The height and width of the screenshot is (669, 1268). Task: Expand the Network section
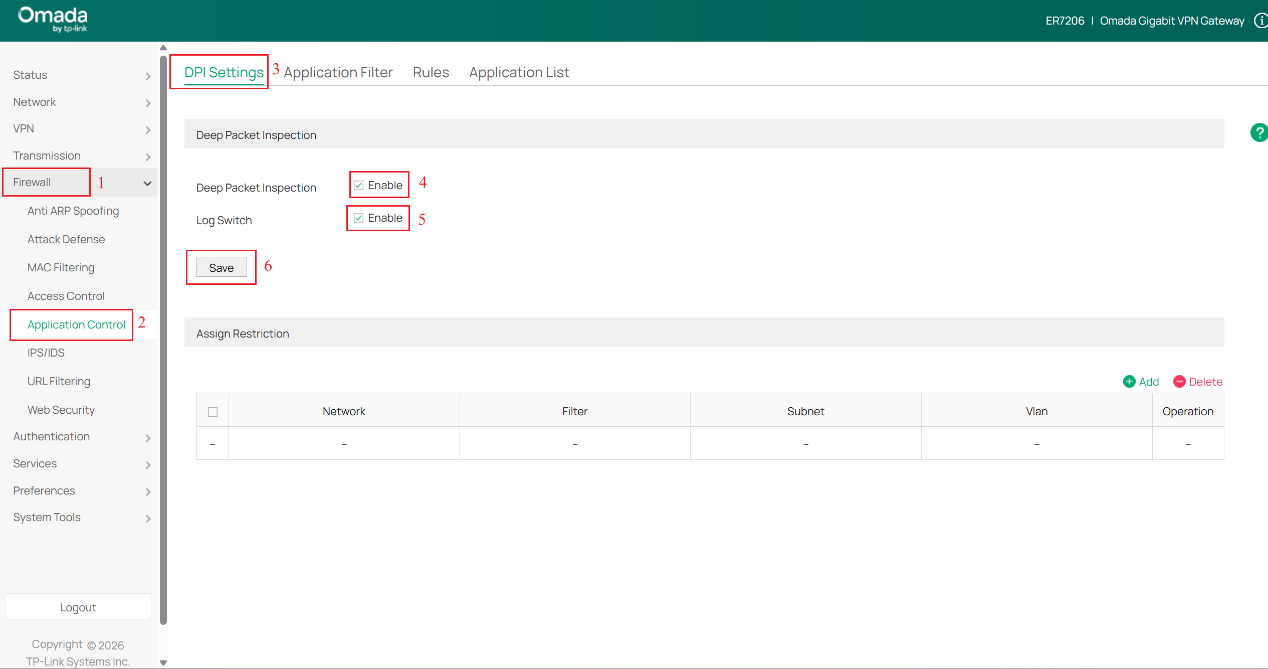(34, 102)
